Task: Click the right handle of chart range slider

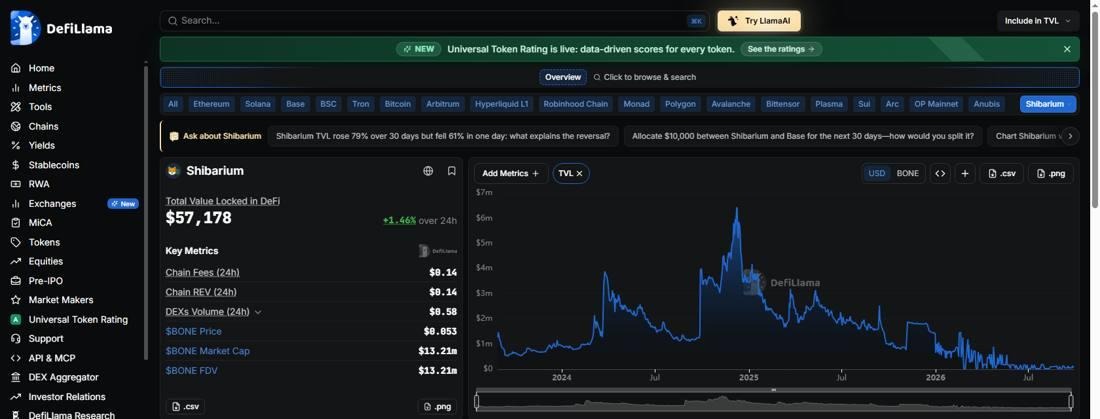Action: click(1071, 401)
